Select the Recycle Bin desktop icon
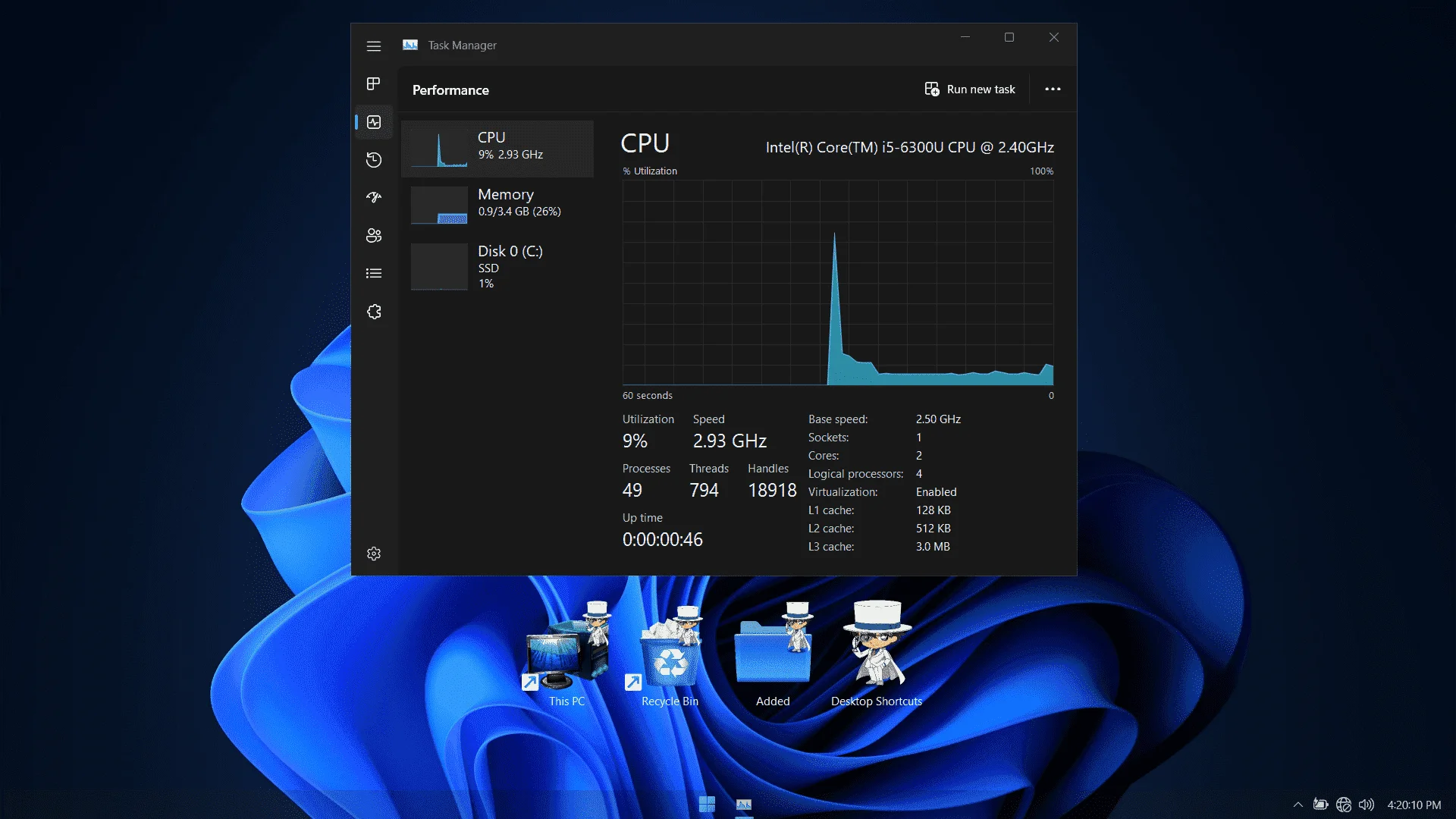This screenshot has width=1456, height=819. pos(670,655)
